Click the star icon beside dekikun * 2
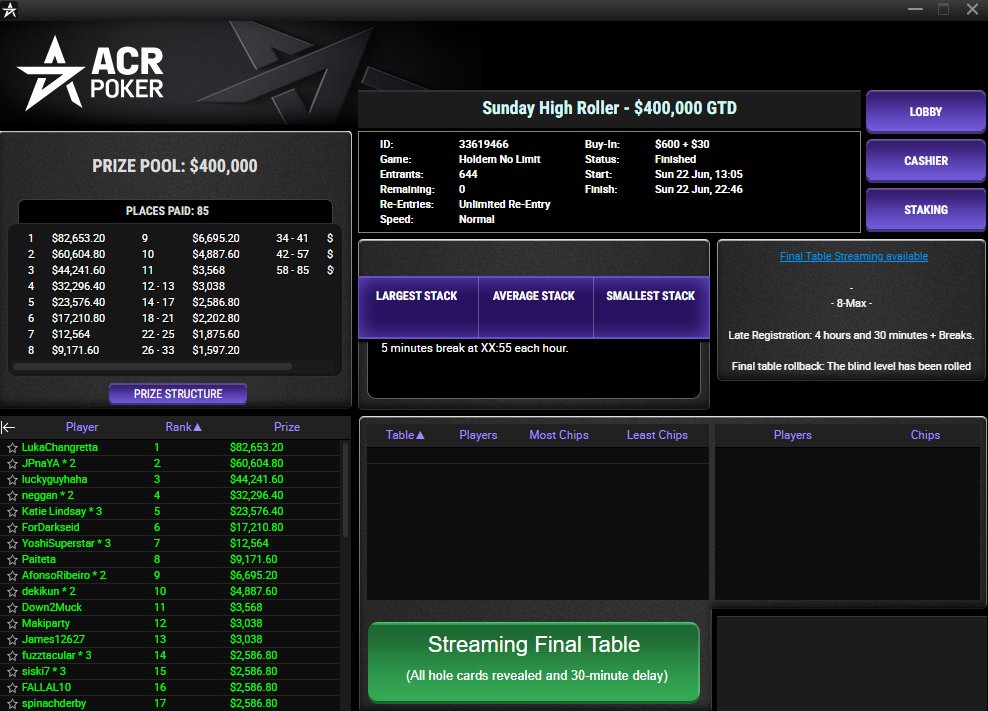Screen dimensions: 988x711 (12, 591)
